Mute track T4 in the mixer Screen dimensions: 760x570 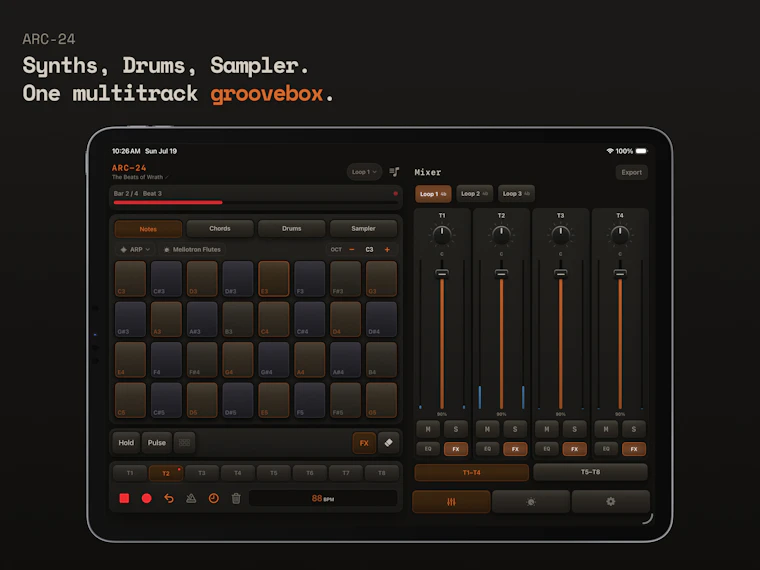point(606,429)
